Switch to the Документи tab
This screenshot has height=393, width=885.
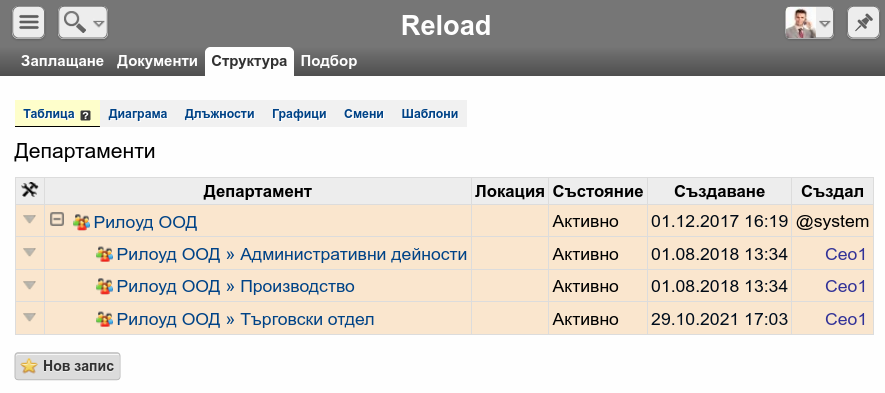[x=157, y=61]
